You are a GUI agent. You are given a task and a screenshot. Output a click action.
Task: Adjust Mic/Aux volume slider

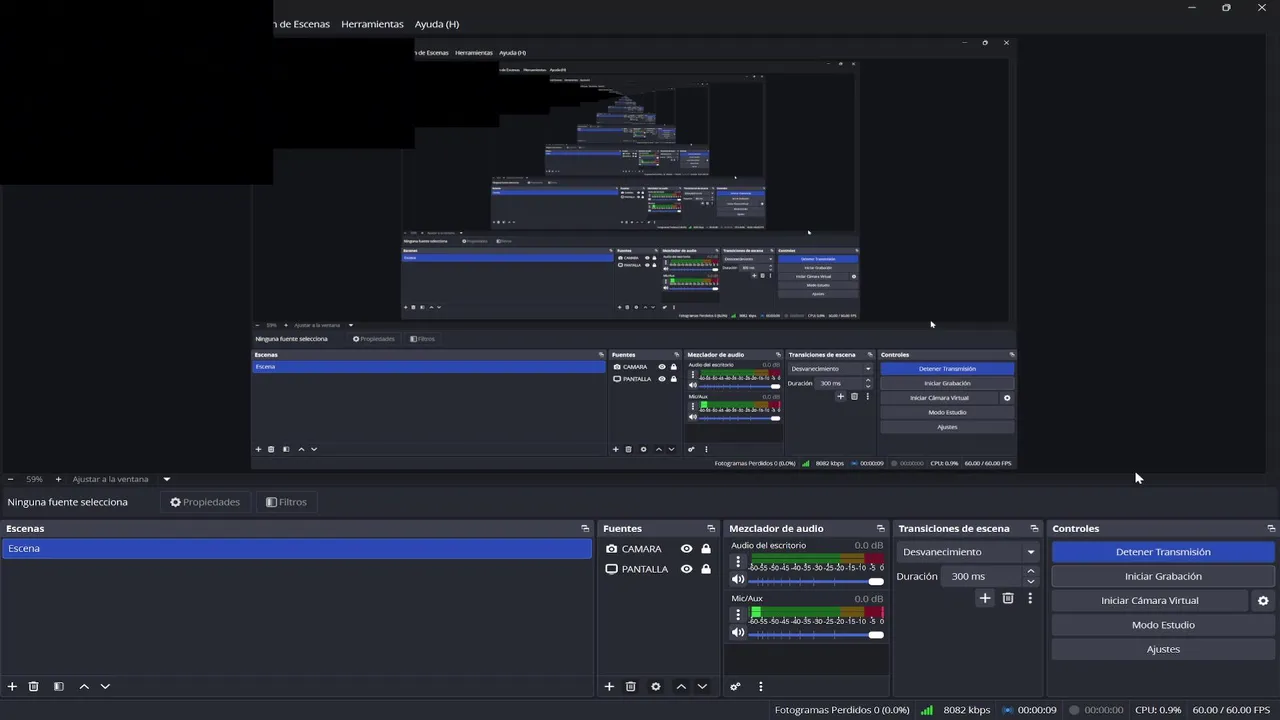click(x=816, y=634)
